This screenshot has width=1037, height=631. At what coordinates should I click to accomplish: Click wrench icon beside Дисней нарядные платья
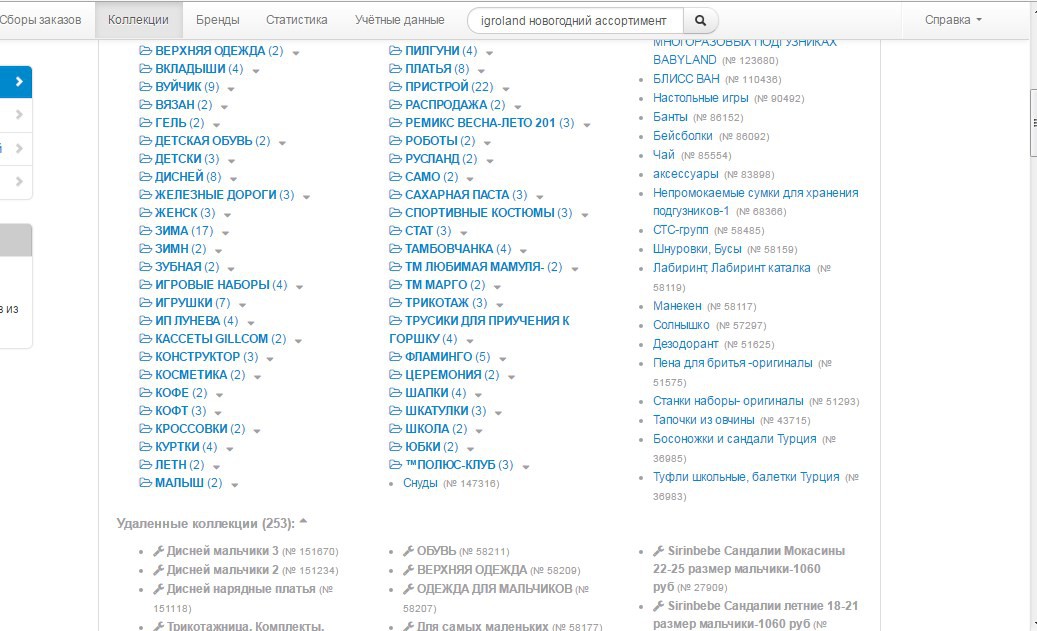point(159,589)
